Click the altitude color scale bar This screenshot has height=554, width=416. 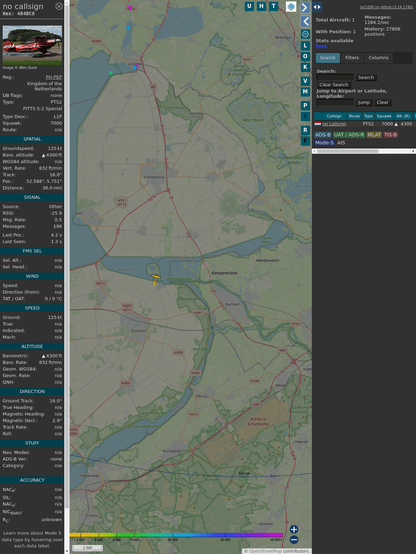pyautogui.click(x=176, y=535)
